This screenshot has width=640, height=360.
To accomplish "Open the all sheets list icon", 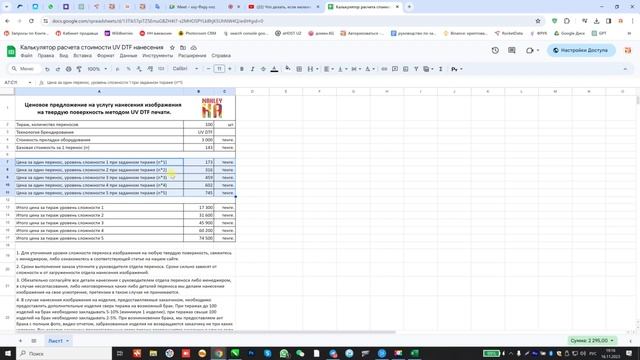I will (x=34, y=340).
